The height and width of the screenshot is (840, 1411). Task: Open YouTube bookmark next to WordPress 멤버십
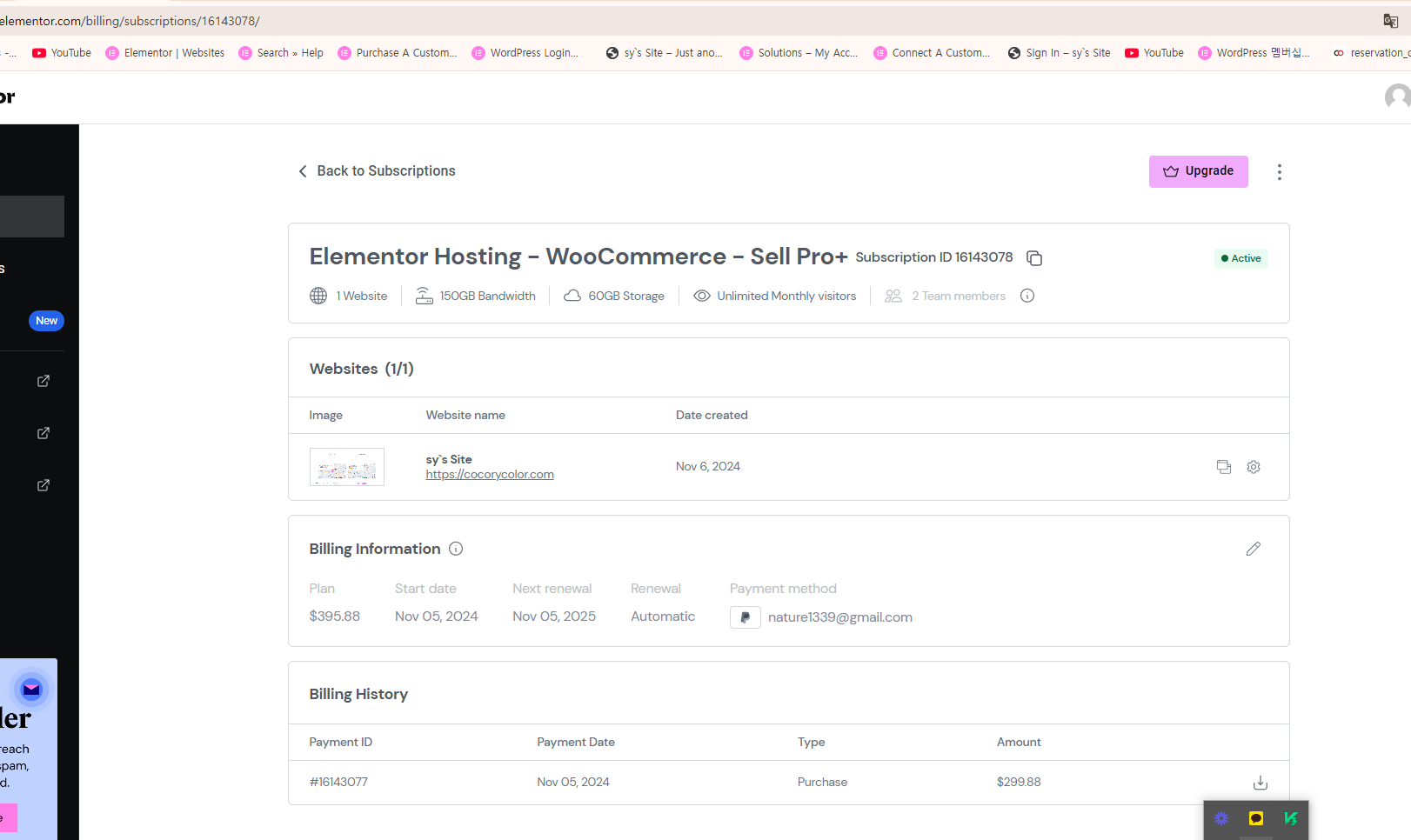pyautogui.click(x=1154, y=53)
